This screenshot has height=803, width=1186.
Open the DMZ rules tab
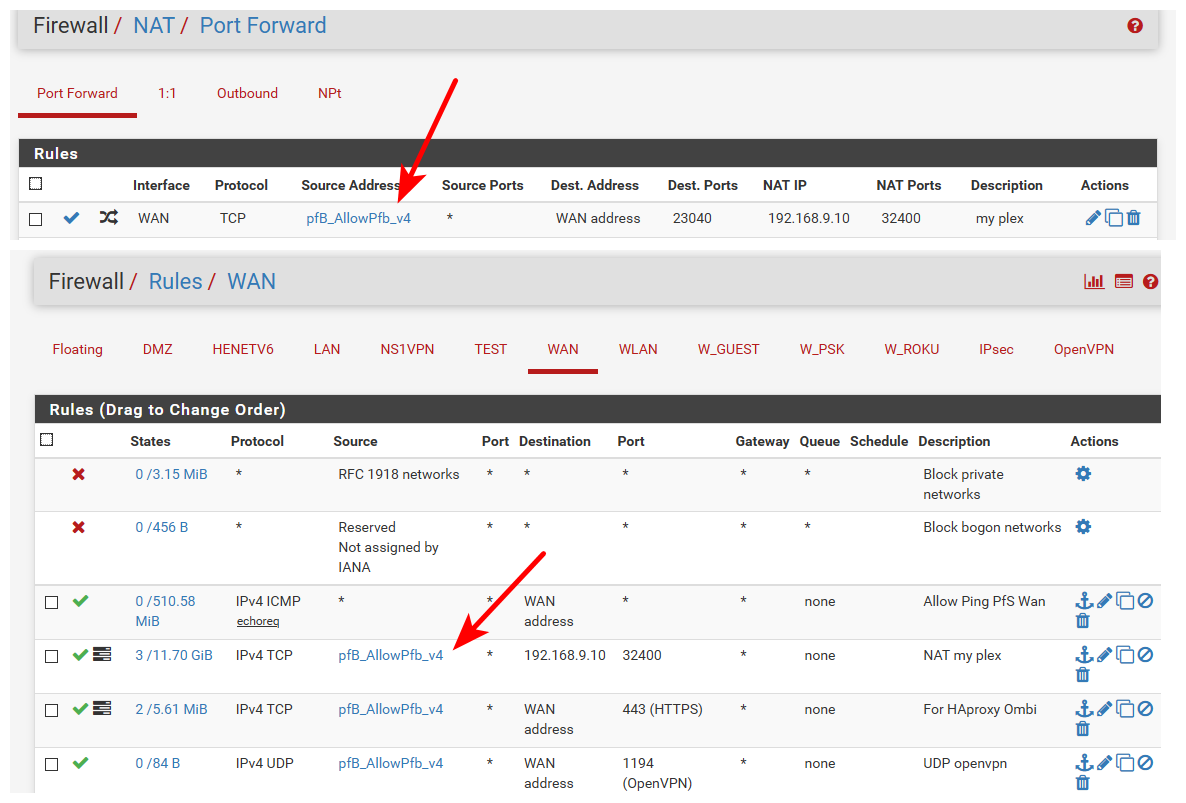157,349
